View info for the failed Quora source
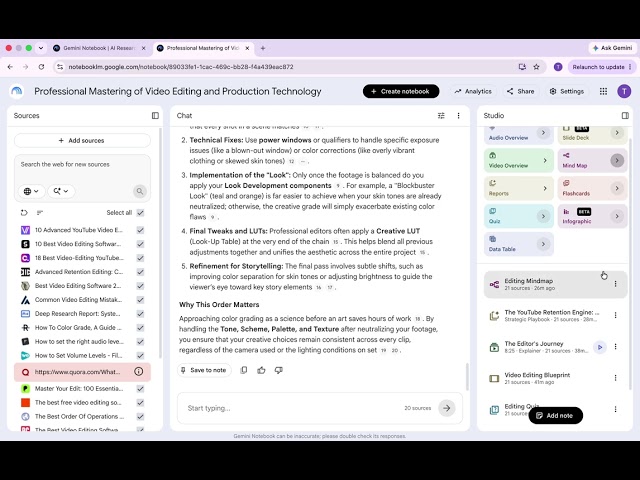The image size is (640, 480). tap(139, 371)
